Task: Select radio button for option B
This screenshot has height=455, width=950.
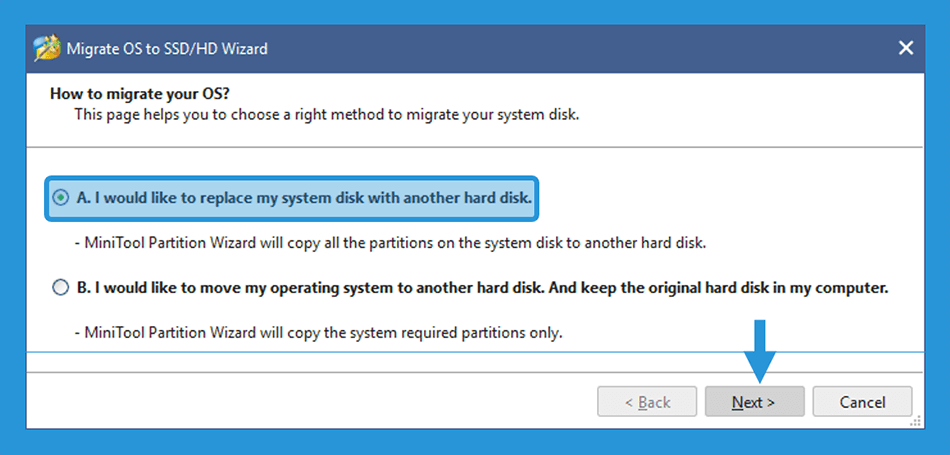Action: 61,288
